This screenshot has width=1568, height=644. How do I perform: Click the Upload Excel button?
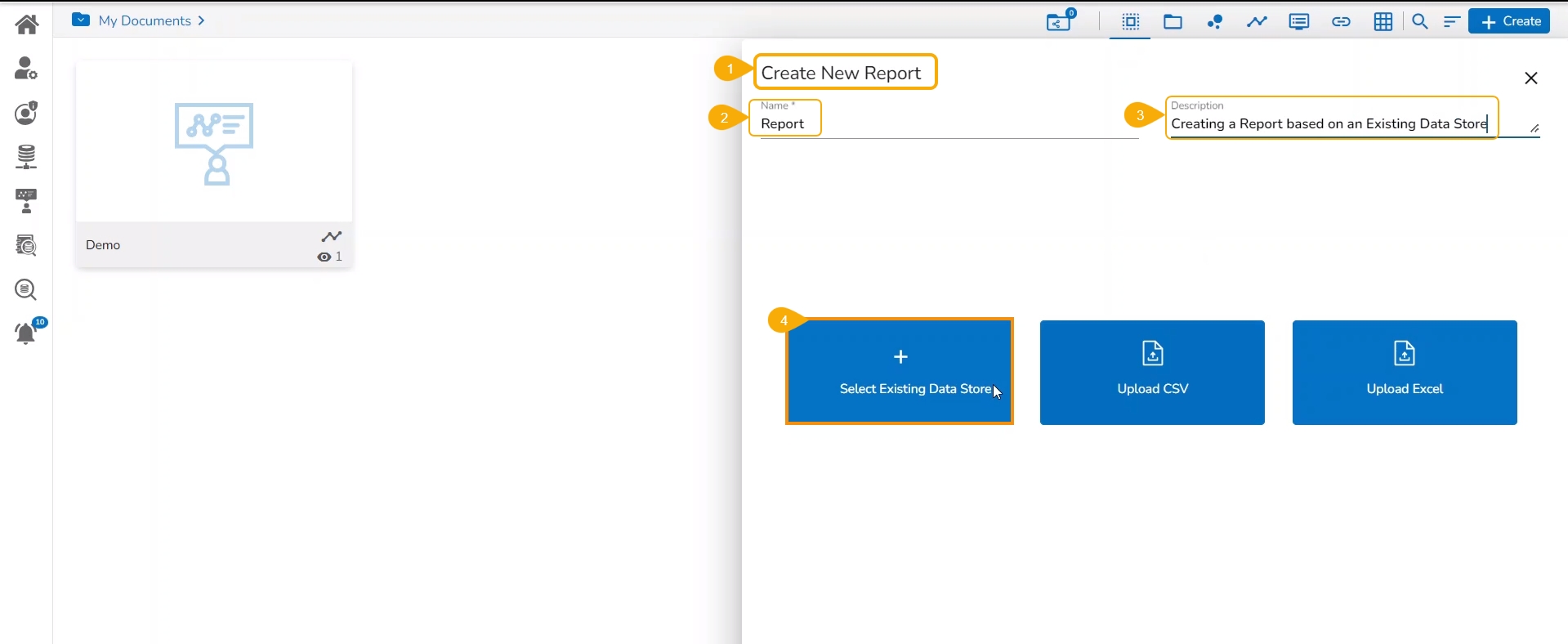[x=1405, y=373]
